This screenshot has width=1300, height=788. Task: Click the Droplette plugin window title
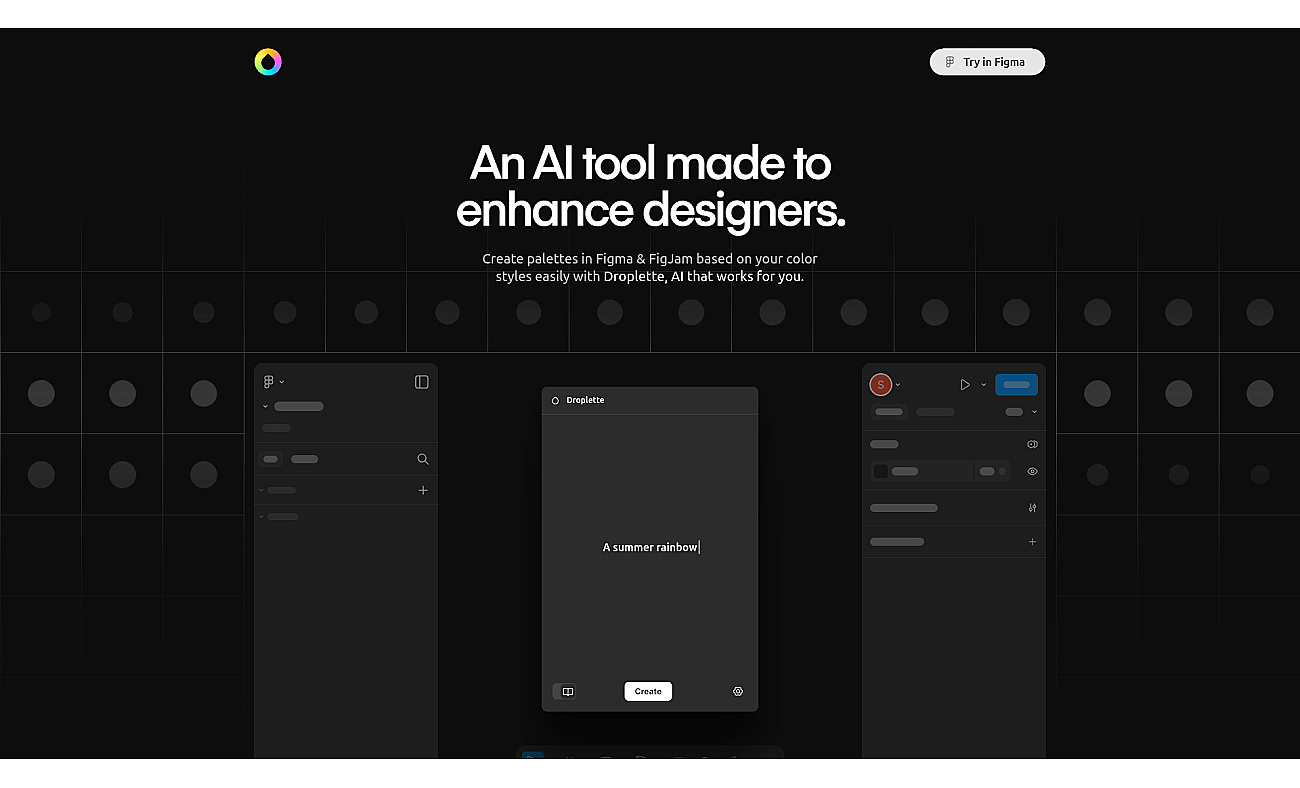pyautogui.click(x=585, y=400)
